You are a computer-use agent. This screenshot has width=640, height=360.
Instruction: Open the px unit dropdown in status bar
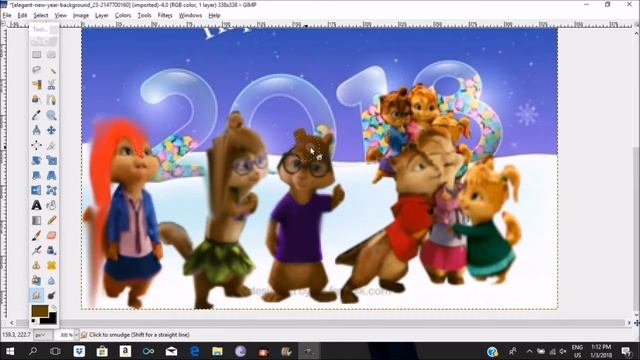43,335
